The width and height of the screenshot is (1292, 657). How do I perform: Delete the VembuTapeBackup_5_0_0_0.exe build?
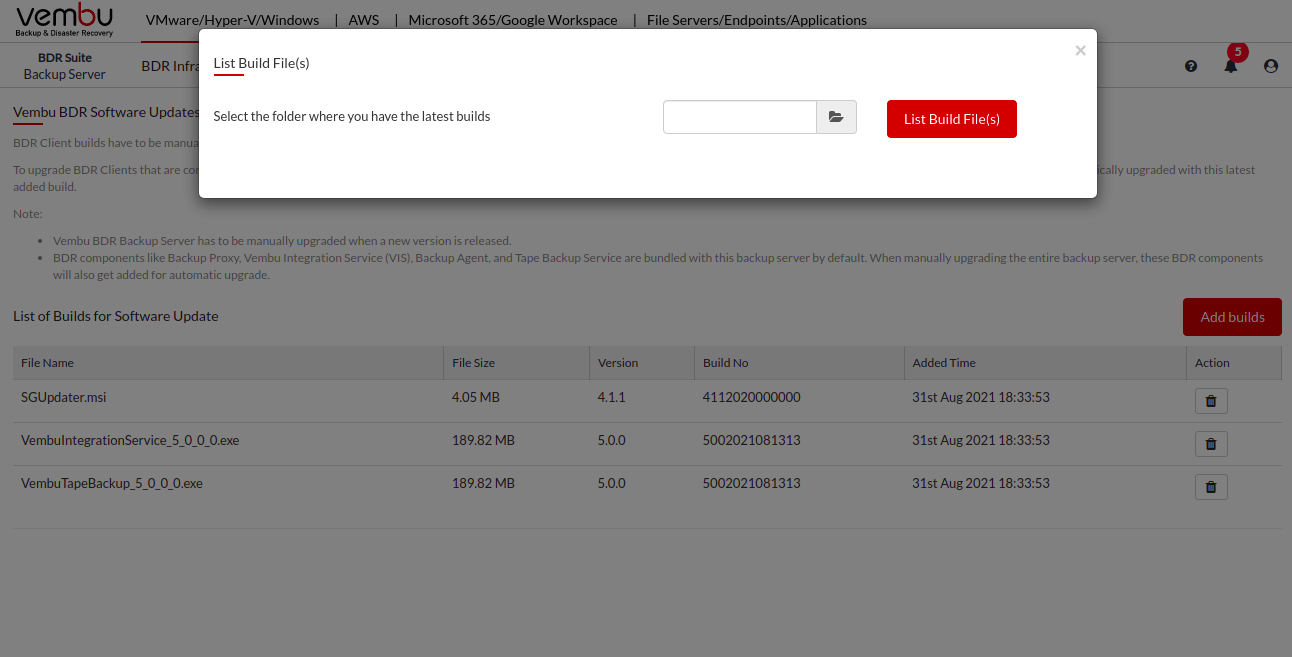(1211, 487)
